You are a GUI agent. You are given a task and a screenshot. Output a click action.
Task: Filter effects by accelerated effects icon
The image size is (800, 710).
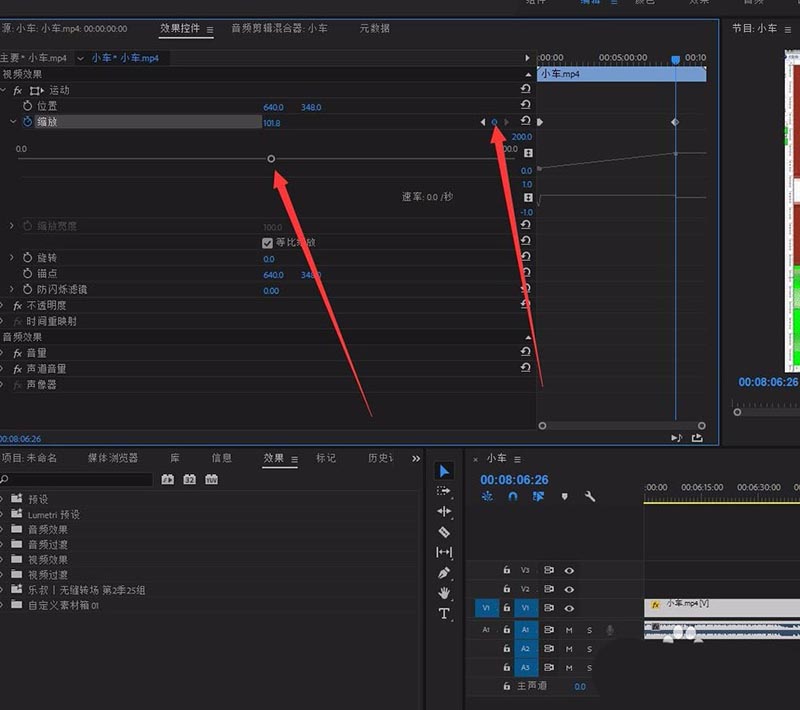point(167,479)
